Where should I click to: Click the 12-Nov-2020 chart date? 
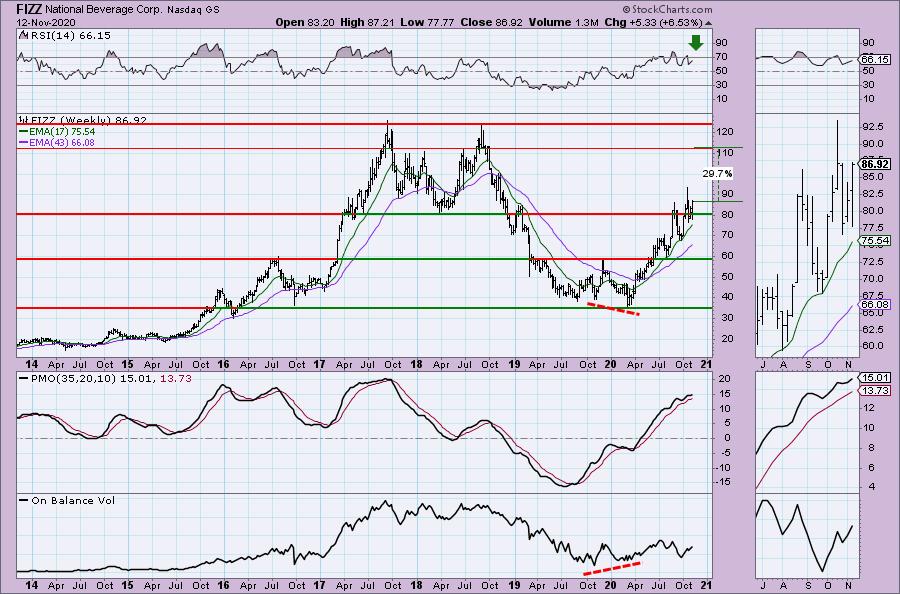[45, 22]
